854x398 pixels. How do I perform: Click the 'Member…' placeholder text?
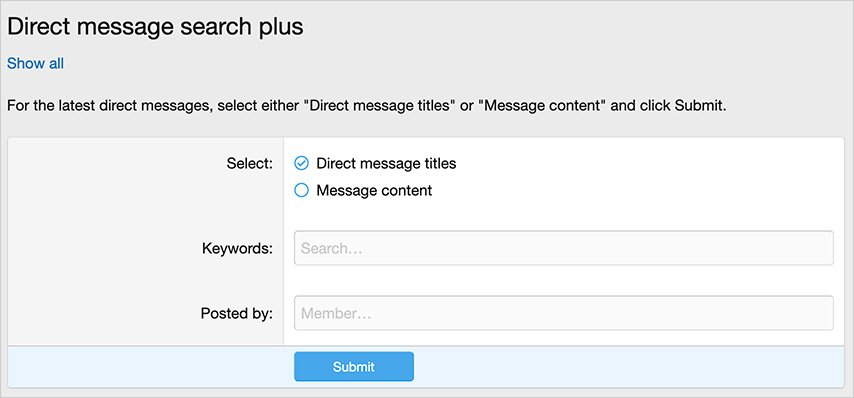click(336, 314)
